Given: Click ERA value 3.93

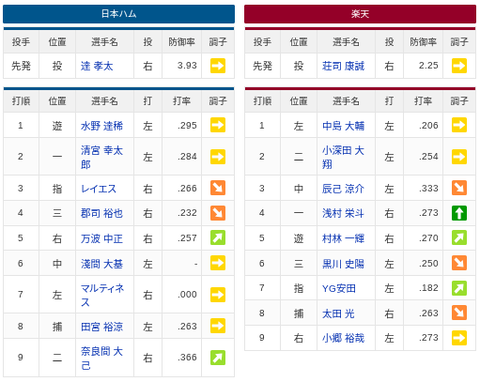Looking at the screenshot, I should (x=187, y=66).
